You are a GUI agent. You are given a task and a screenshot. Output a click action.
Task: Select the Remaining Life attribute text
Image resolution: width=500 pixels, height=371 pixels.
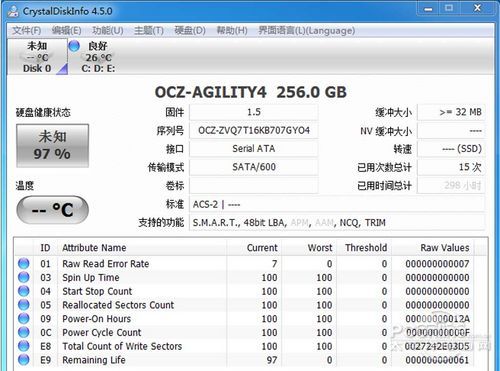click(x=94, y=360)
